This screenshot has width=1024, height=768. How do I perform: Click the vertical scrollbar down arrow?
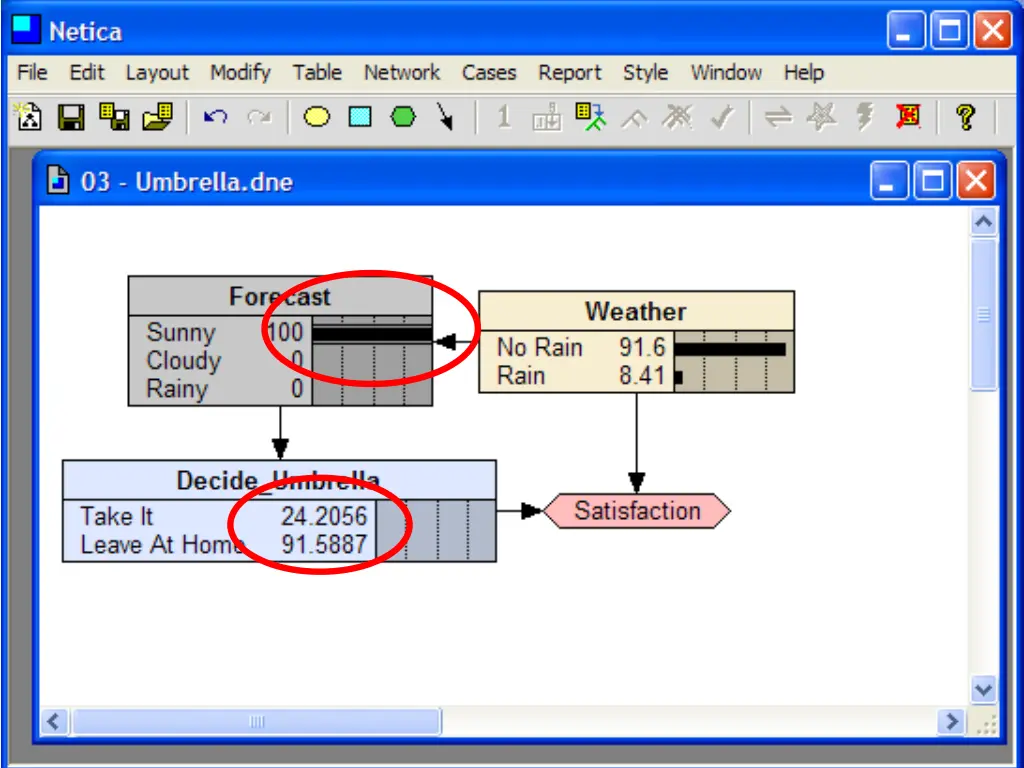(x=984, y=690)
